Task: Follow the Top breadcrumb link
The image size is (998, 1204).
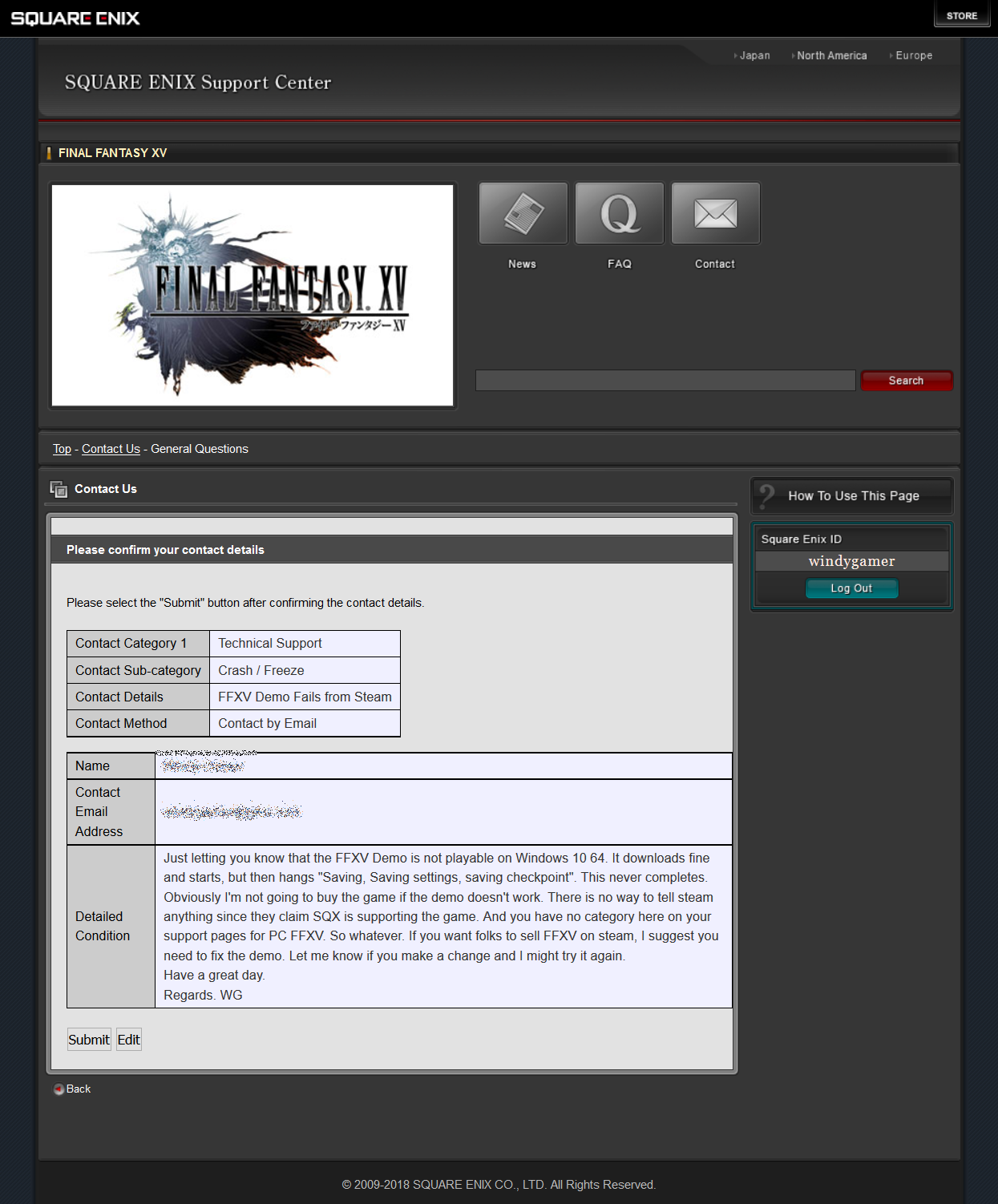Action: pyautogui.click(x=62, y=449)
